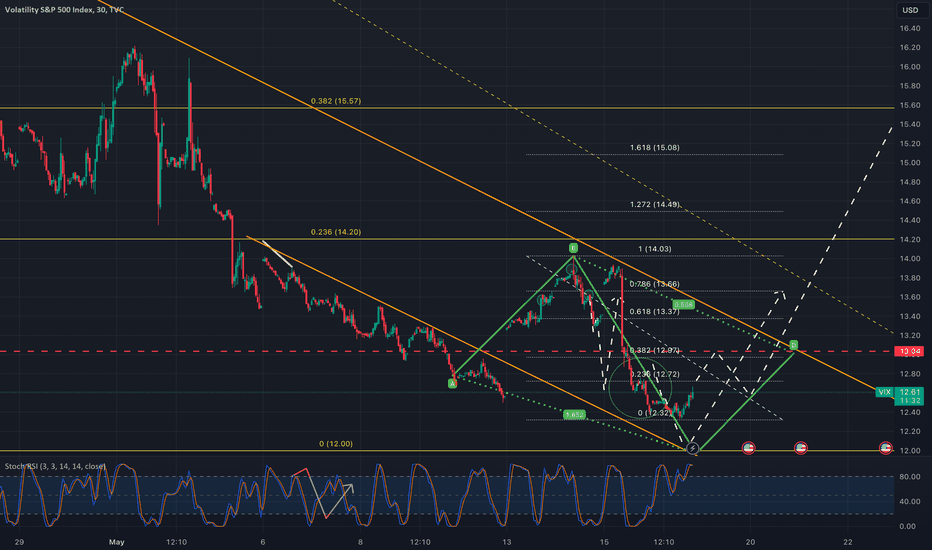Select the 1.272 (14.49) extension label
This screenshot has height=550, width=932.
coord(654,205)
